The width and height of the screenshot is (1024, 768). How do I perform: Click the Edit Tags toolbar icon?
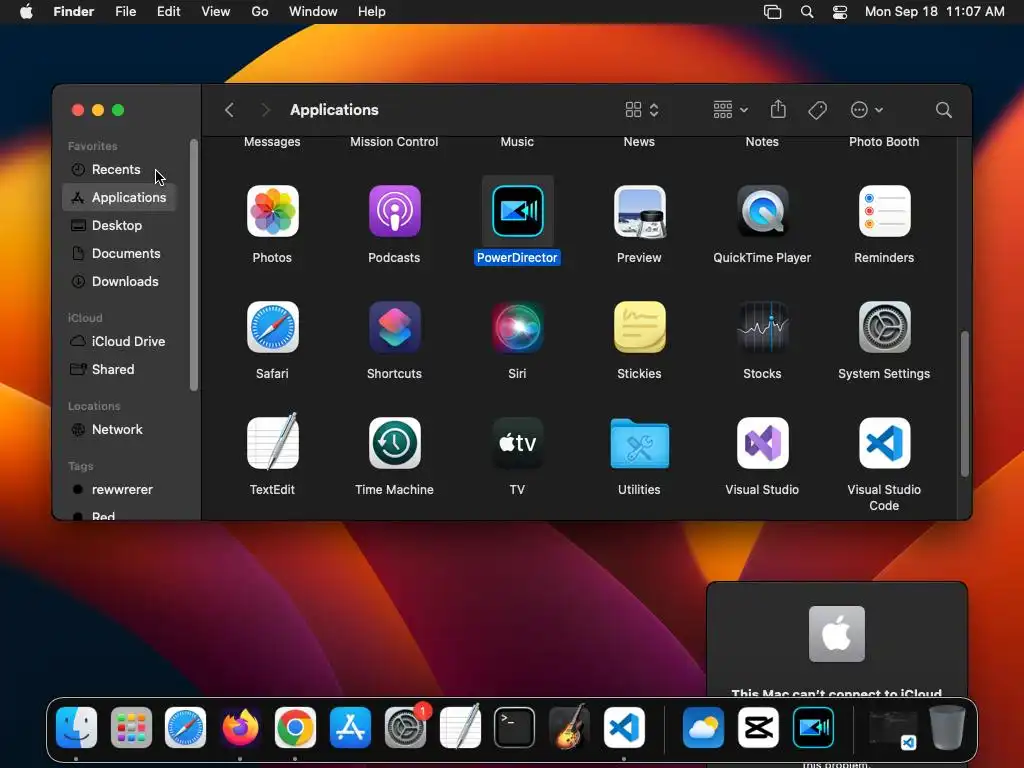[x=817, y=110]
